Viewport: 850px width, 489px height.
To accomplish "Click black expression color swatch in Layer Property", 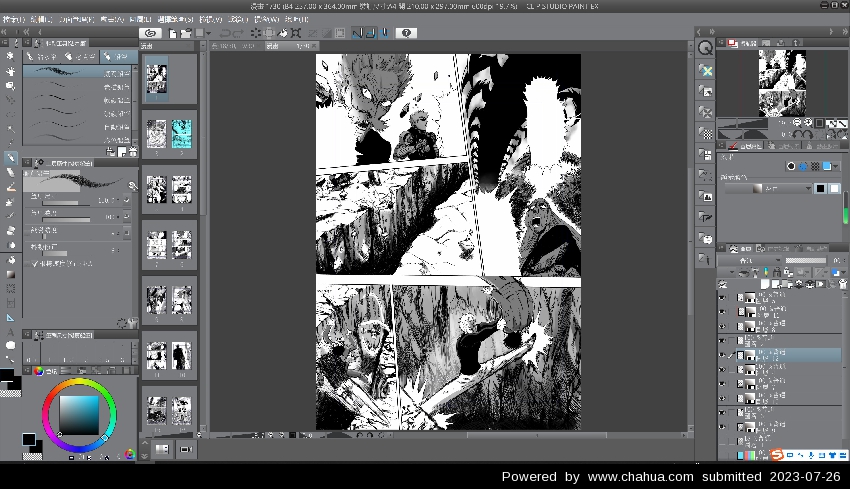I will tap(821, 188).
